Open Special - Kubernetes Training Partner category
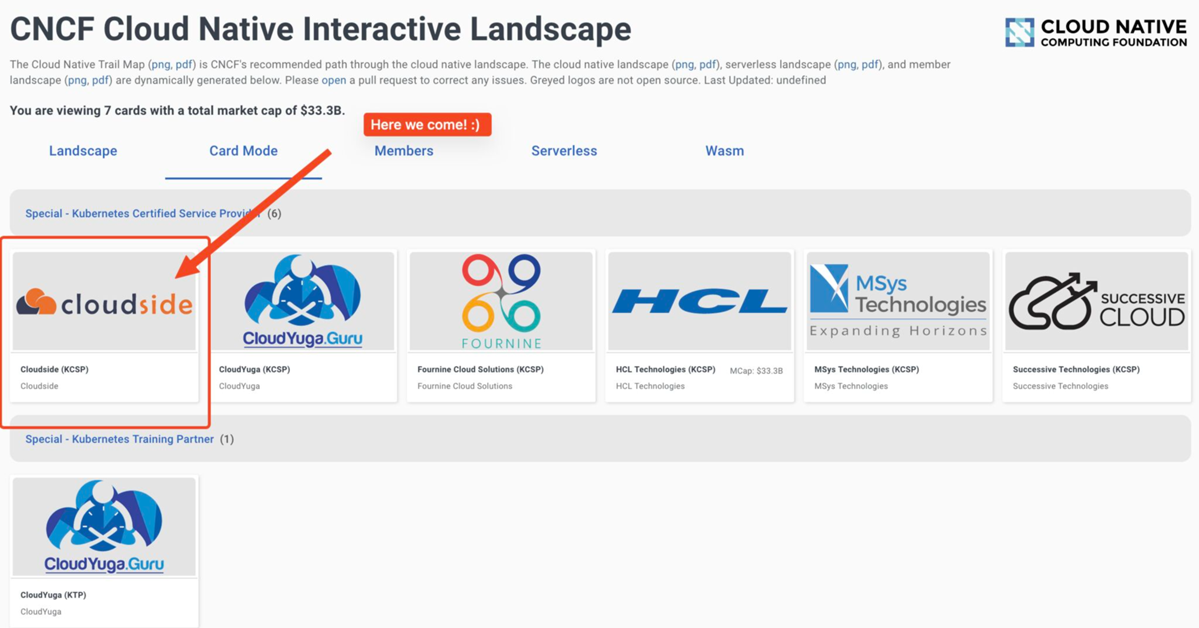The height and width of the screenshot is (628, 1199). point(119,439)
